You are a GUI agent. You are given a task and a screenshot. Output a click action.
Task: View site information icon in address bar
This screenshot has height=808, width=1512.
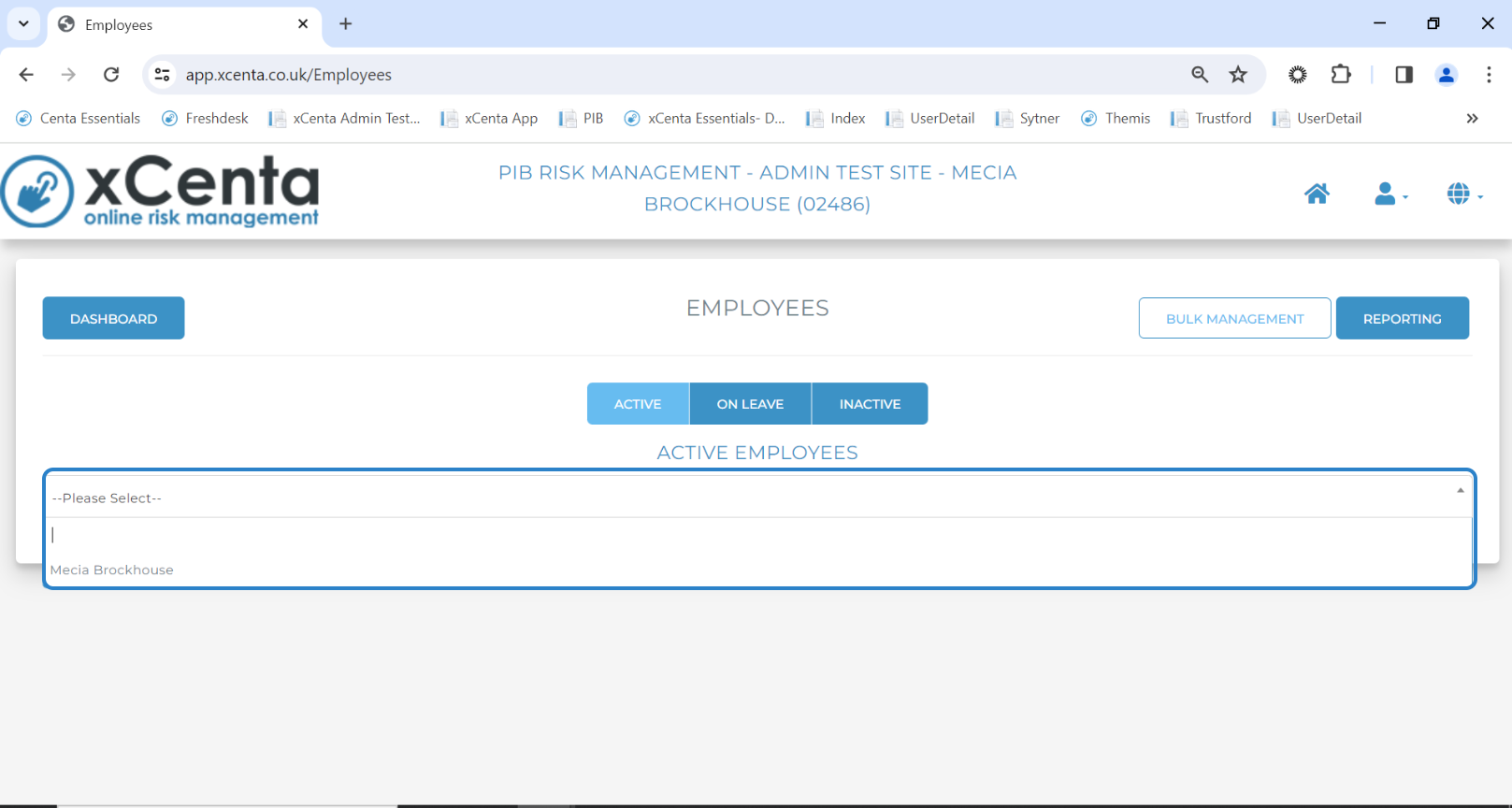point(163,75)
